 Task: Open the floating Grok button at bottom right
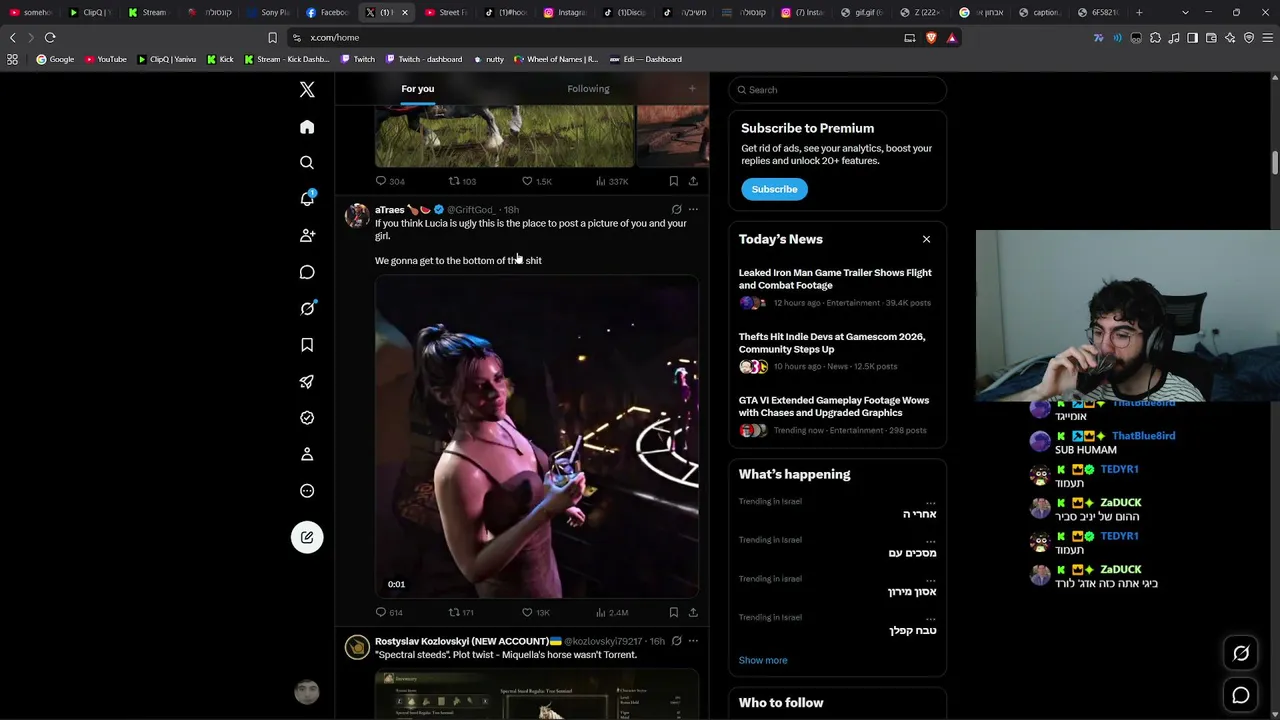pos(1241,653)
